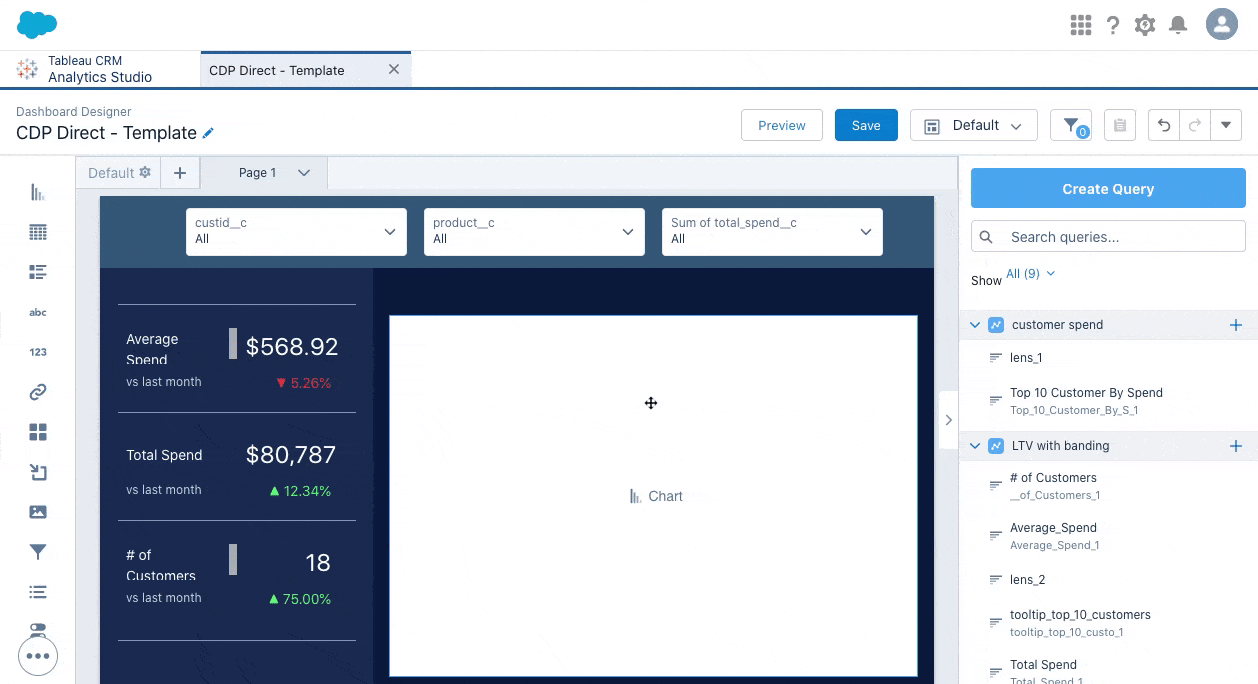Select the chart widget icon in sidebar
Screen dimensions: 1258x684
point(38,192)
